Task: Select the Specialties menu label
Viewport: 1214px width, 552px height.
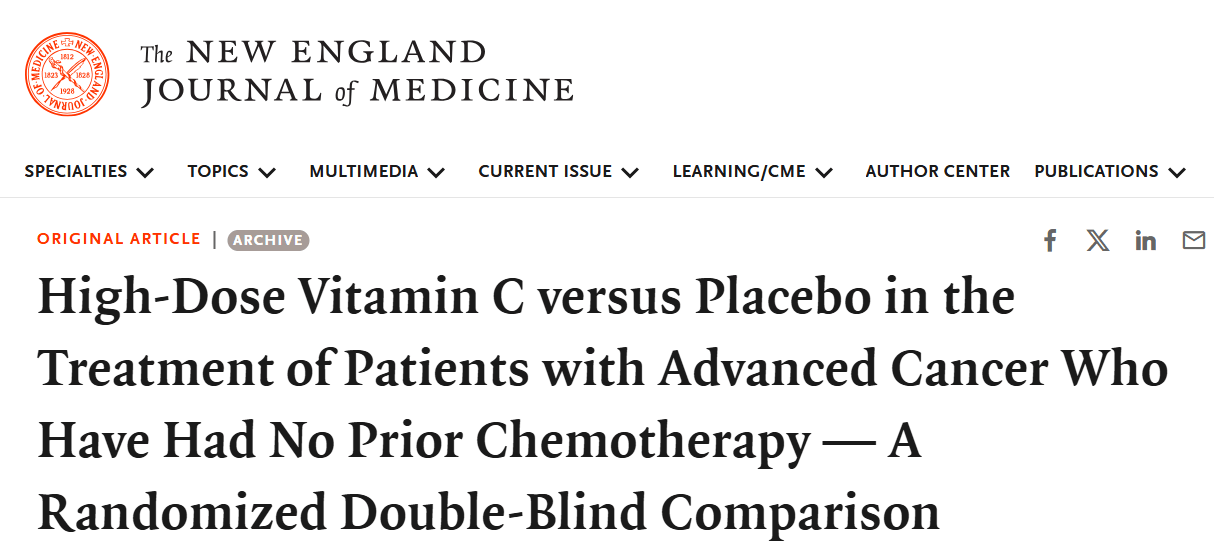Action: tap(76, 171)
